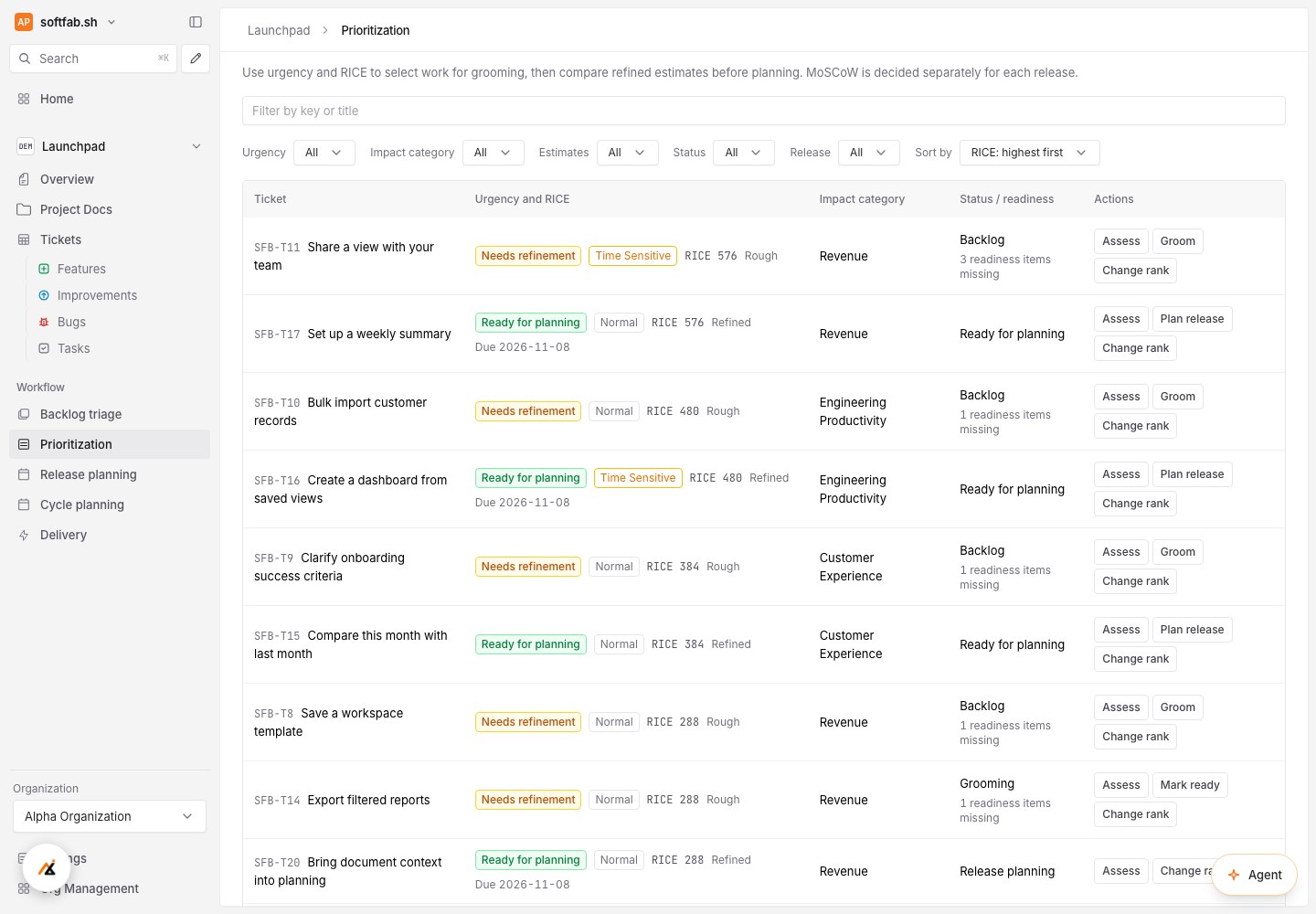Click the SFB-T16 ticket title
The height and width of the screenshot is (914, 1316).
[x=352, y=489]
